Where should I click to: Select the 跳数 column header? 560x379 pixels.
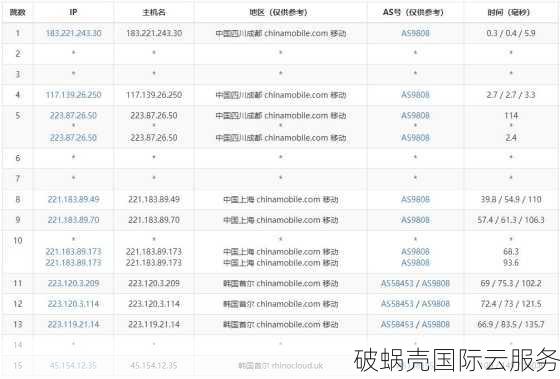[x=18, y=13]
